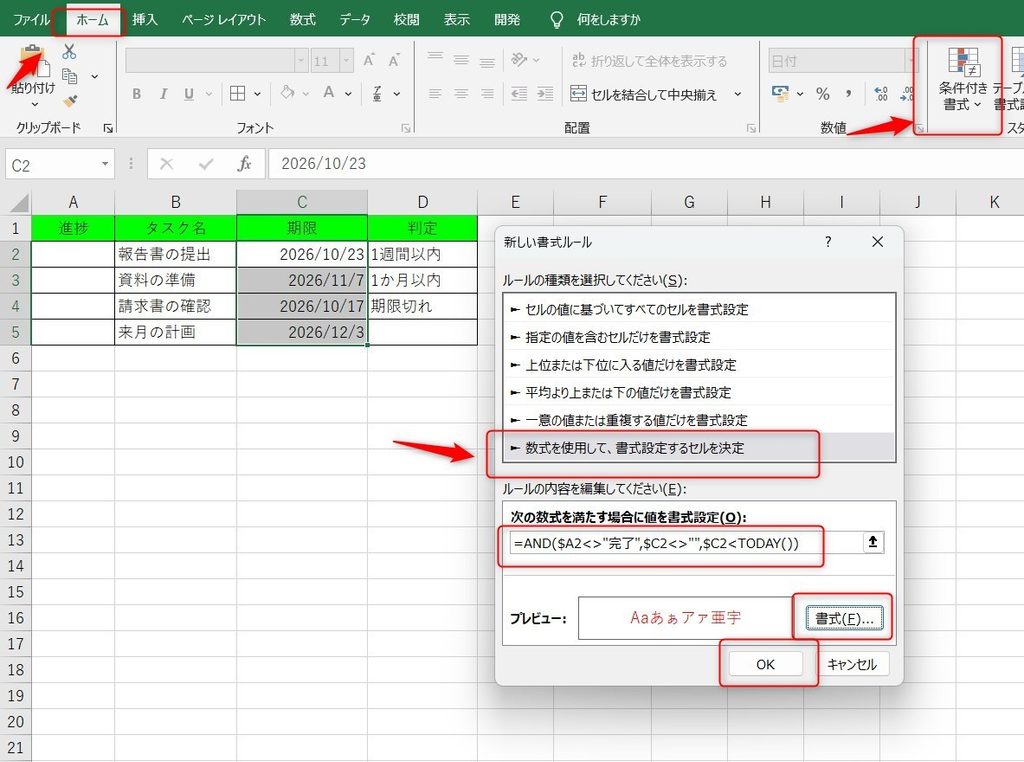
Task: Increase font size with larger A icon
Action: [369, 60]
